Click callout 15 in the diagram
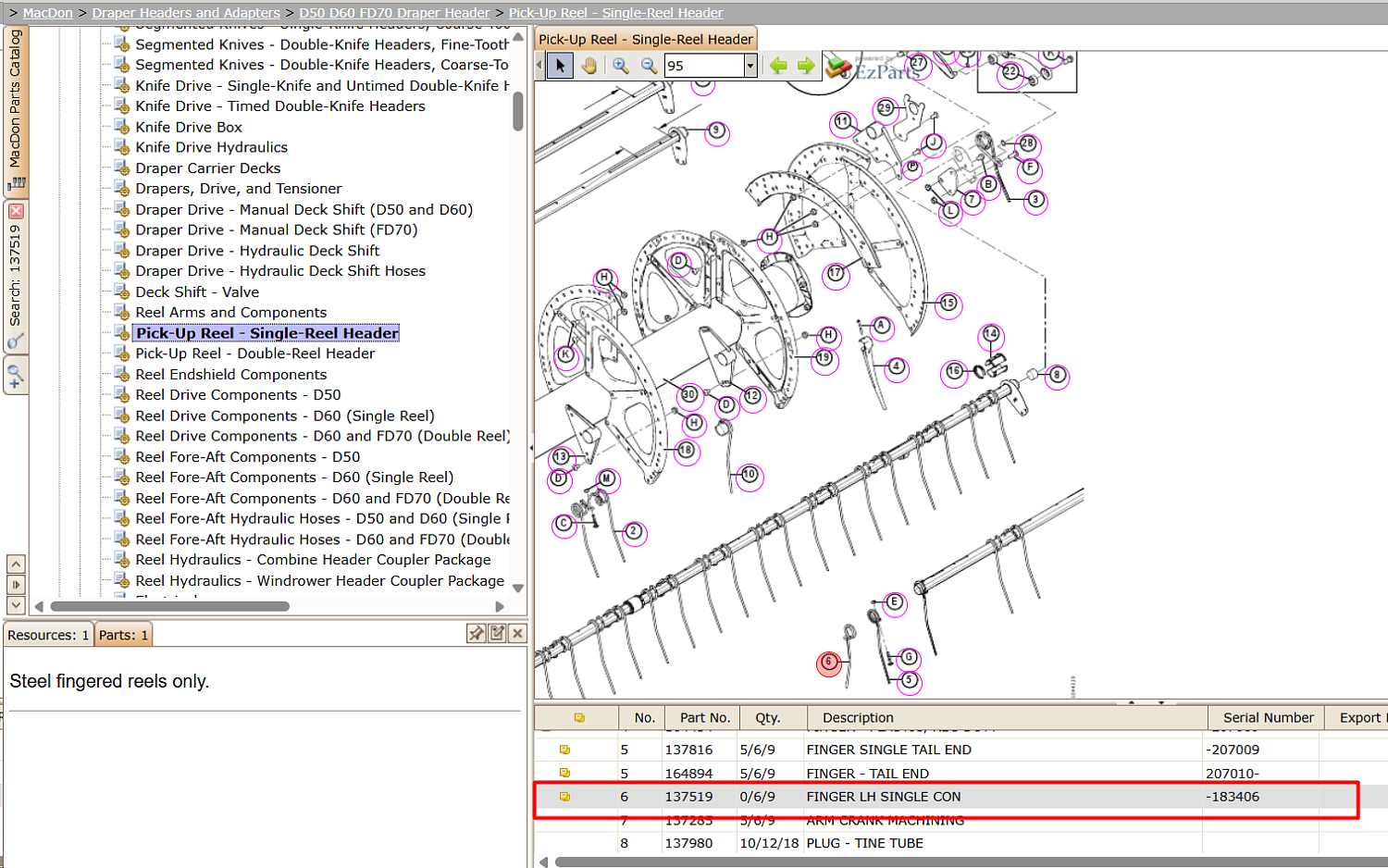 [948, 304]
